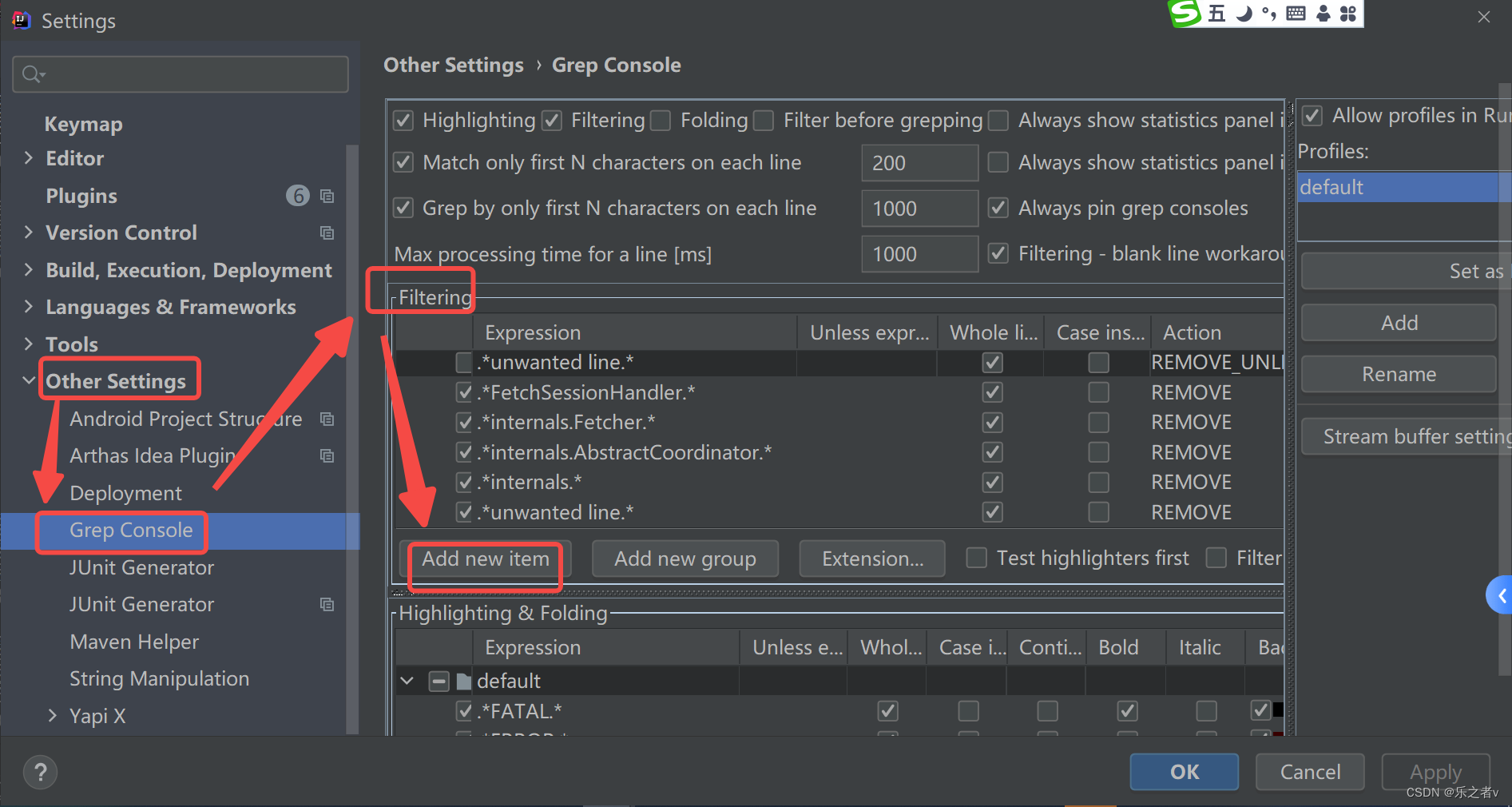Click the folder icon of default group
The height and width of the screenshot is (807, 1512).
(464, 682)
